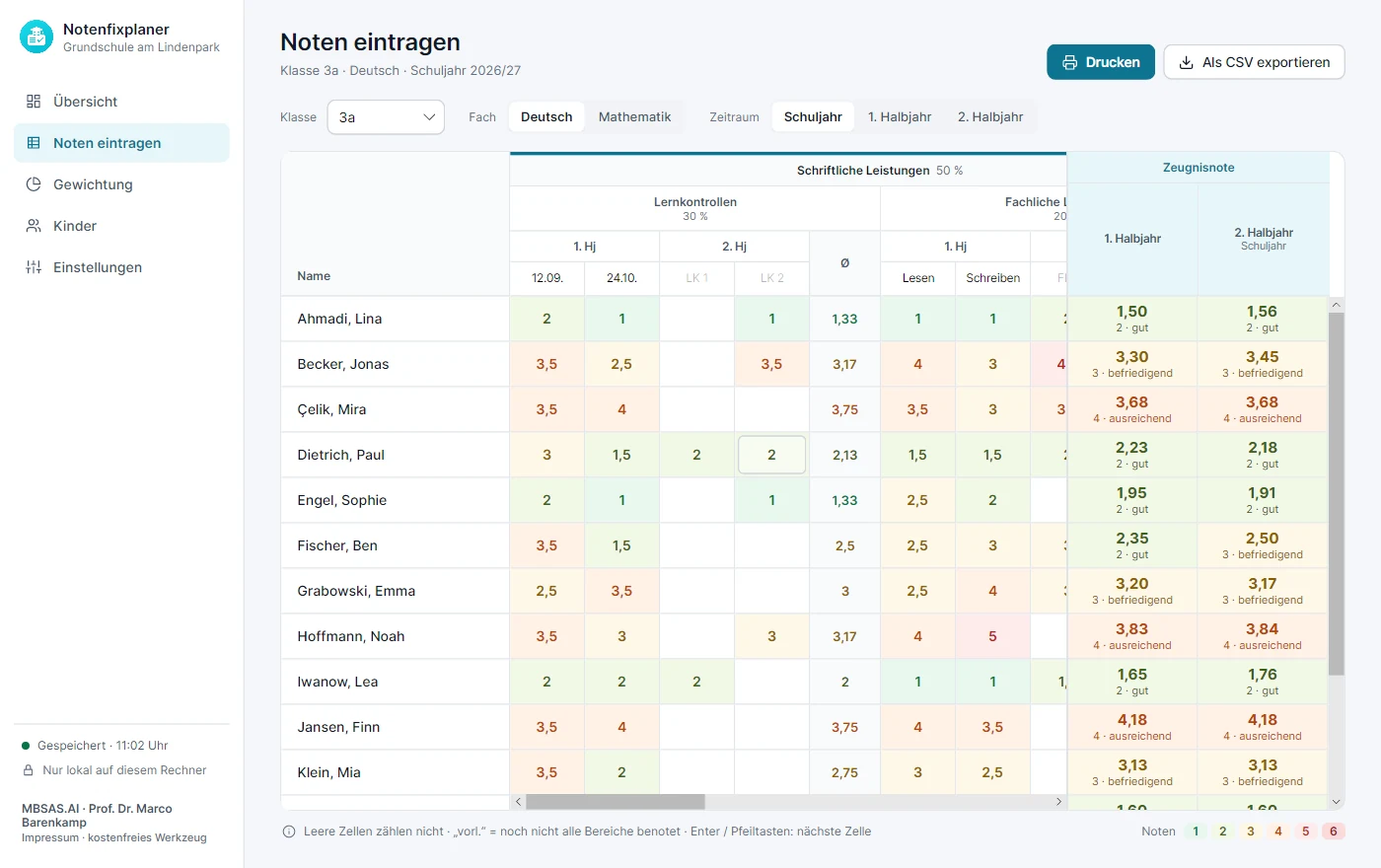1381x868 pixels.
Task: Select the Deutsch subject tab
Action: (x=546, y=117)
